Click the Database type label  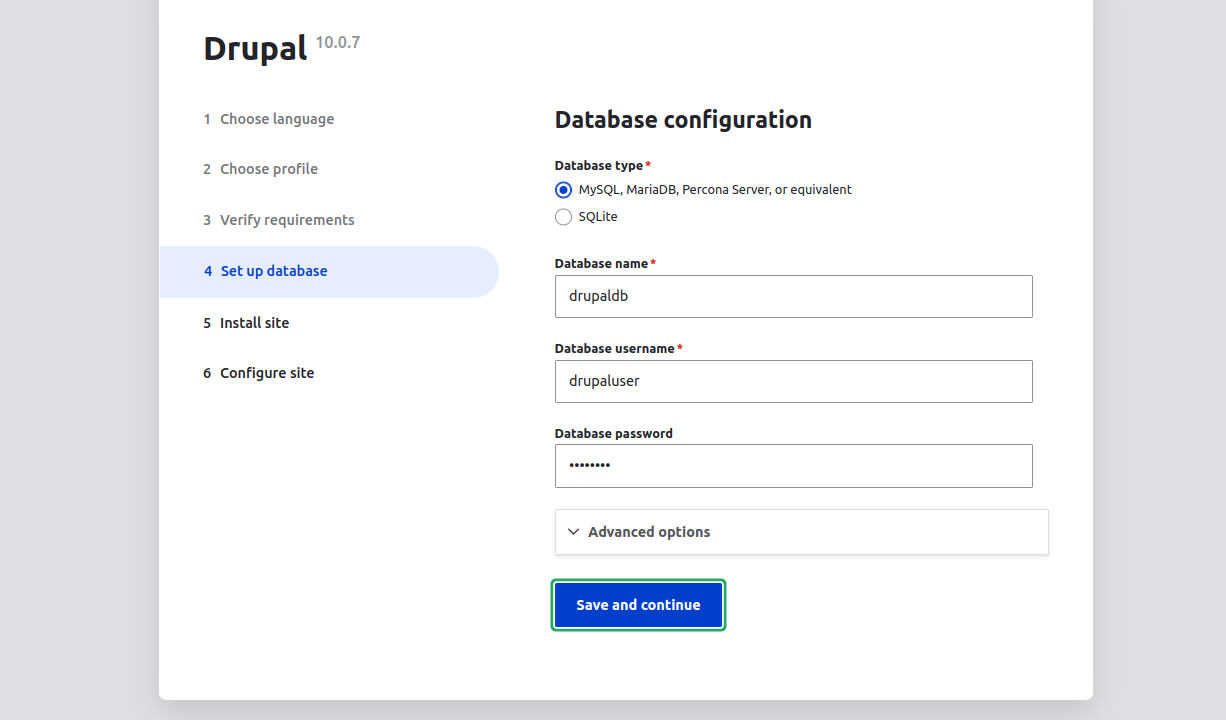coord(598,166)
